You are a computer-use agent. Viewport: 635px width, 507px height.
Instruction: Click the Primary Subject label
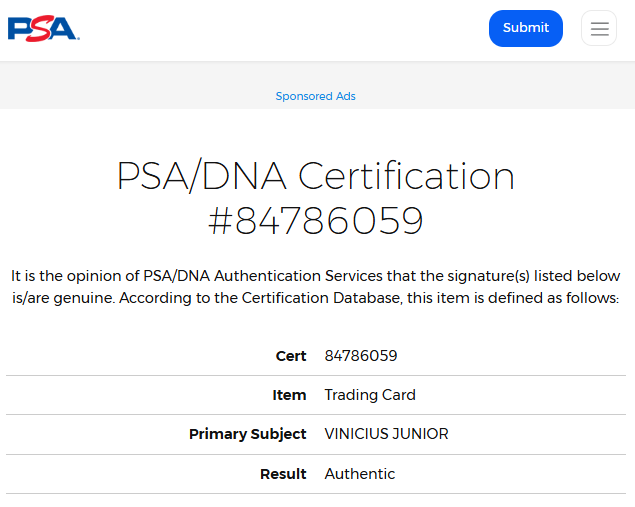point(247,434)
